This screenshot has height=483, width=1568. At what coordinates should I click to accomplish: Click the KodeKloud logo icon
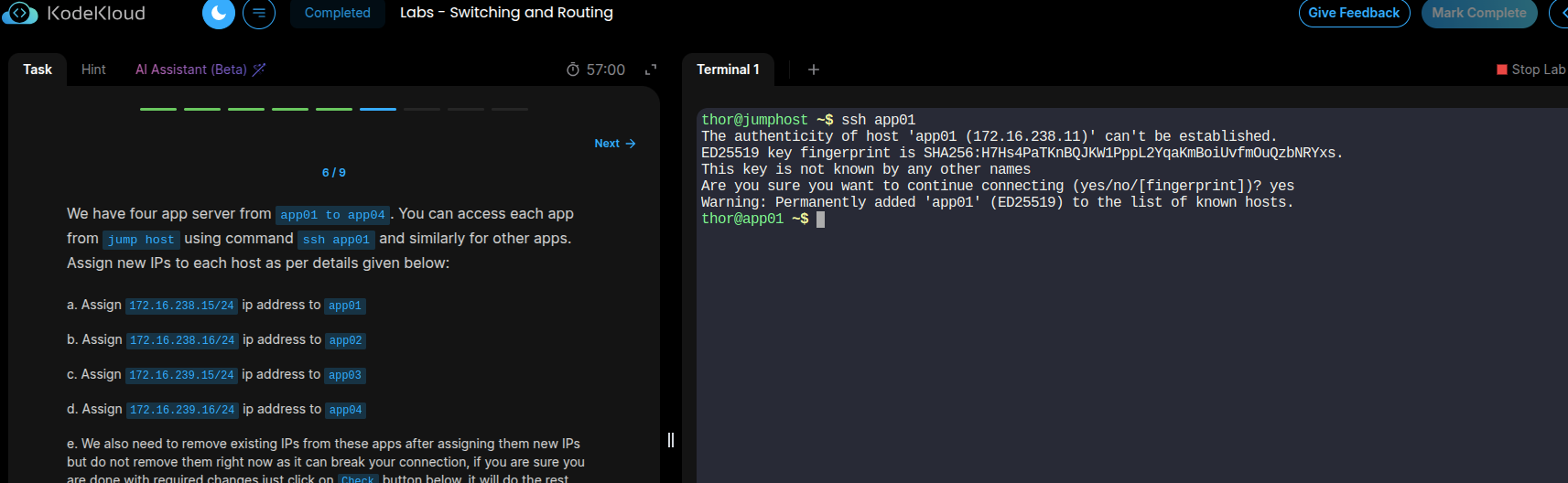pos(19,13)
